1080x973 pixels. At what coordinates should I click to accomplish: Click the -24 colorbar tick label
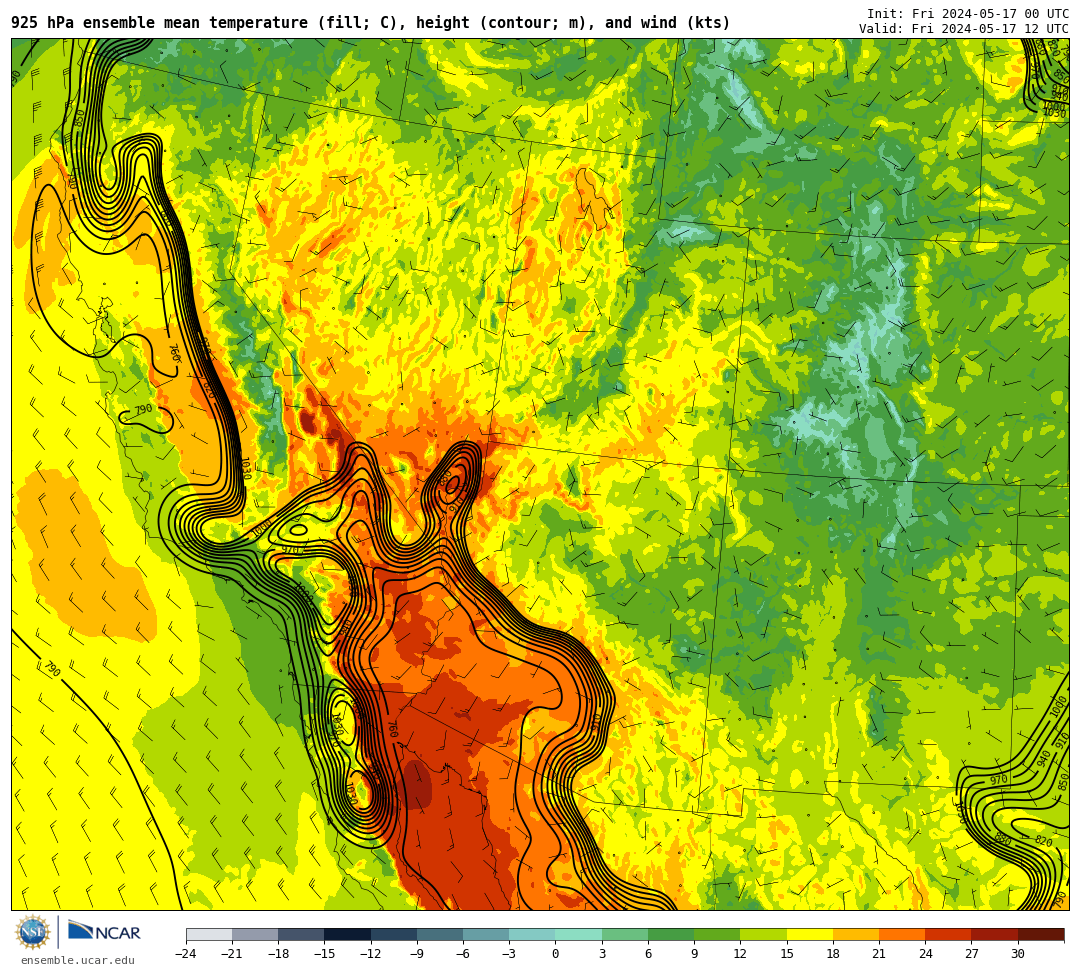[x=186, y=954]
